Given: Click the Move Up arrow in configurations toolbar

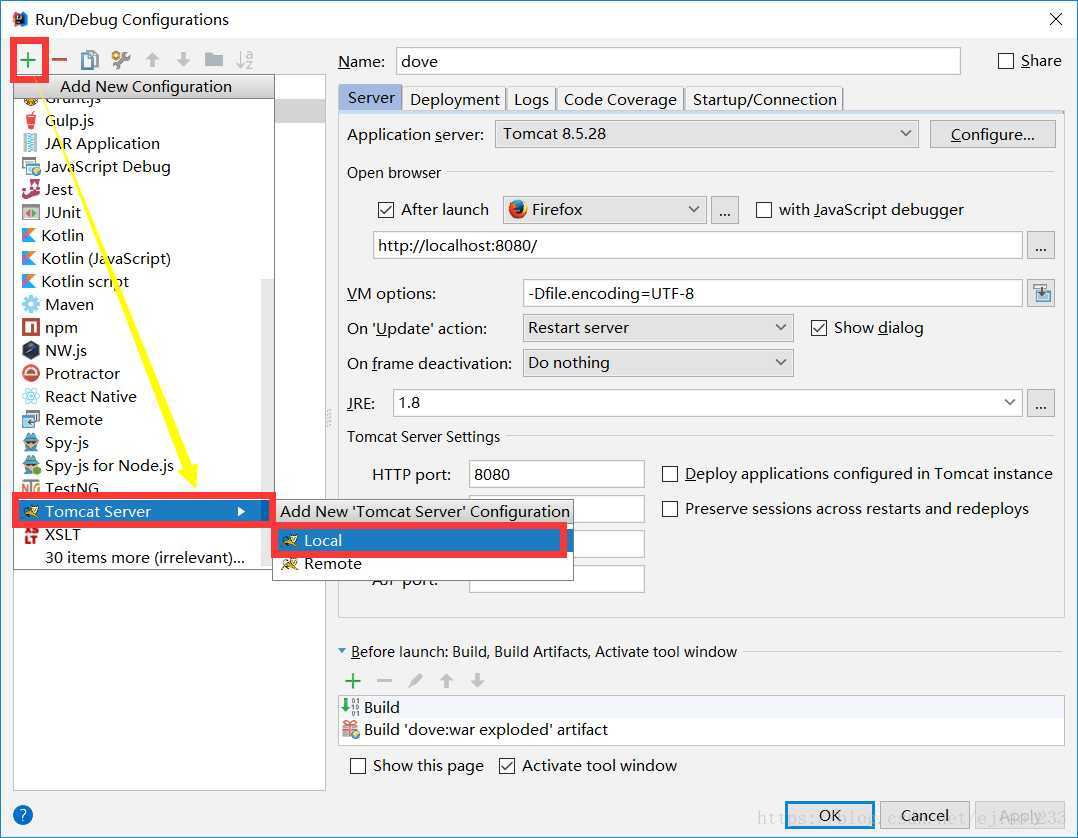Looking at the screenshot, I should [153, 60].
